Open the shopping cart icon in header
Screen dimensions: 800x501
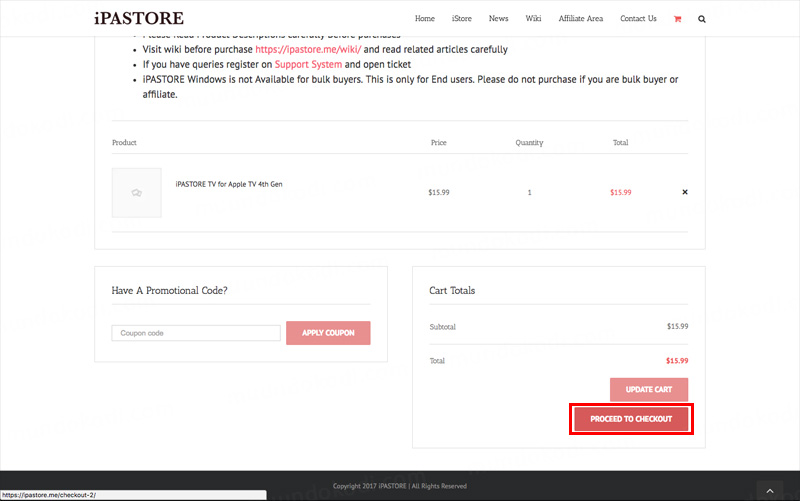tap(677, 19)
